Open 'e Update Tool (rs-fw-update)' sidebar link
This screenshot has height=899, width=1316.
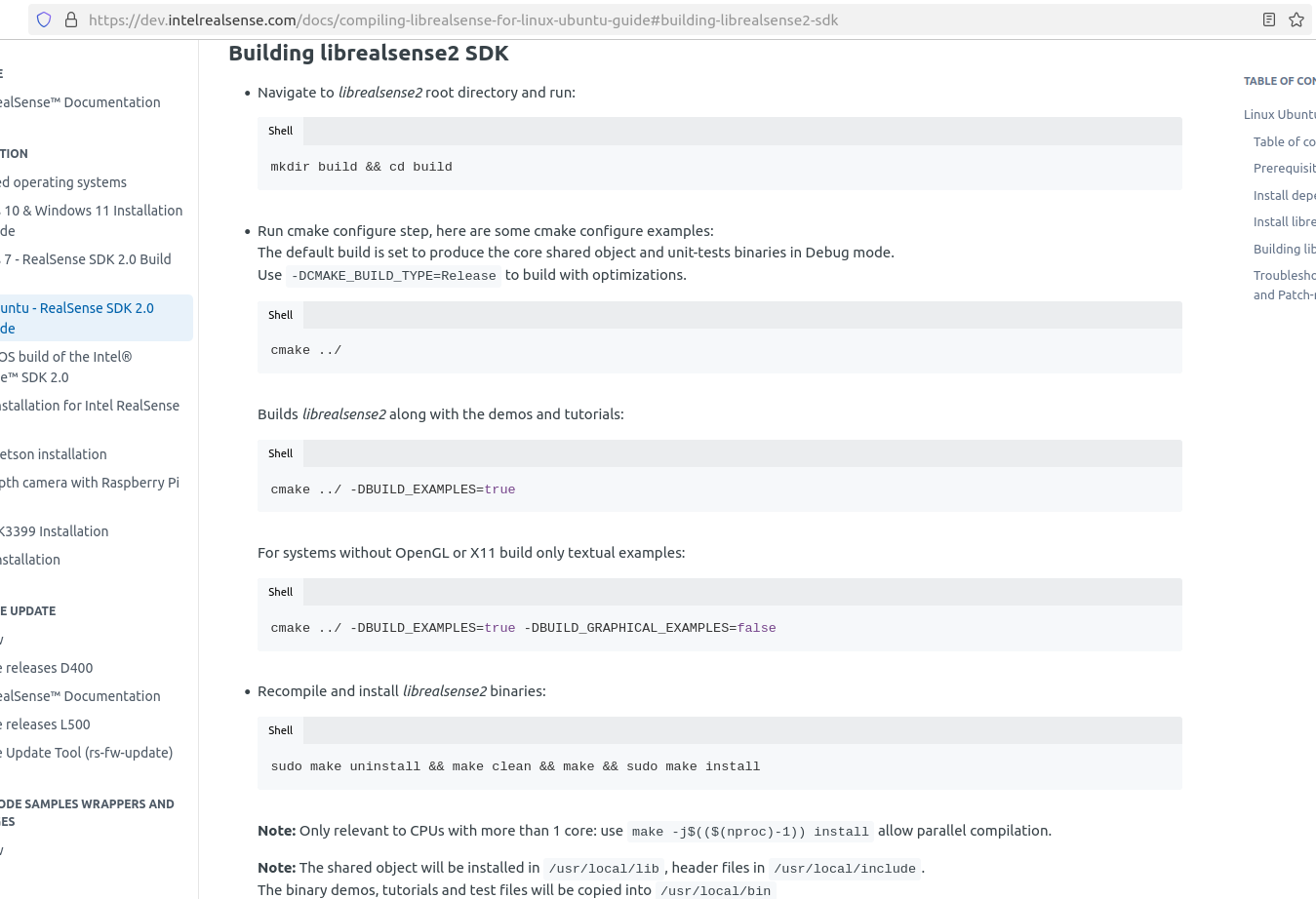[87, 753]
